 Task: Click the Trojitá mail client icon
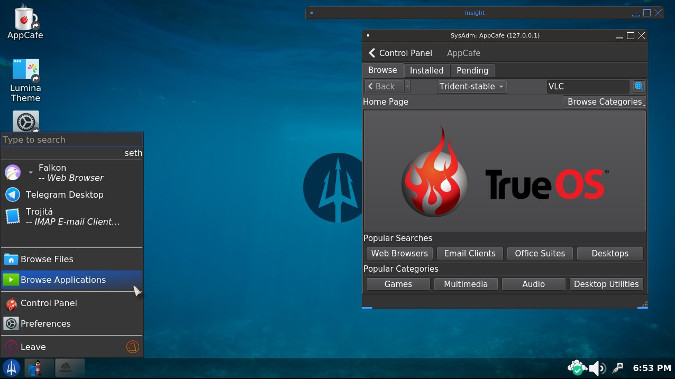click(12, 216)
